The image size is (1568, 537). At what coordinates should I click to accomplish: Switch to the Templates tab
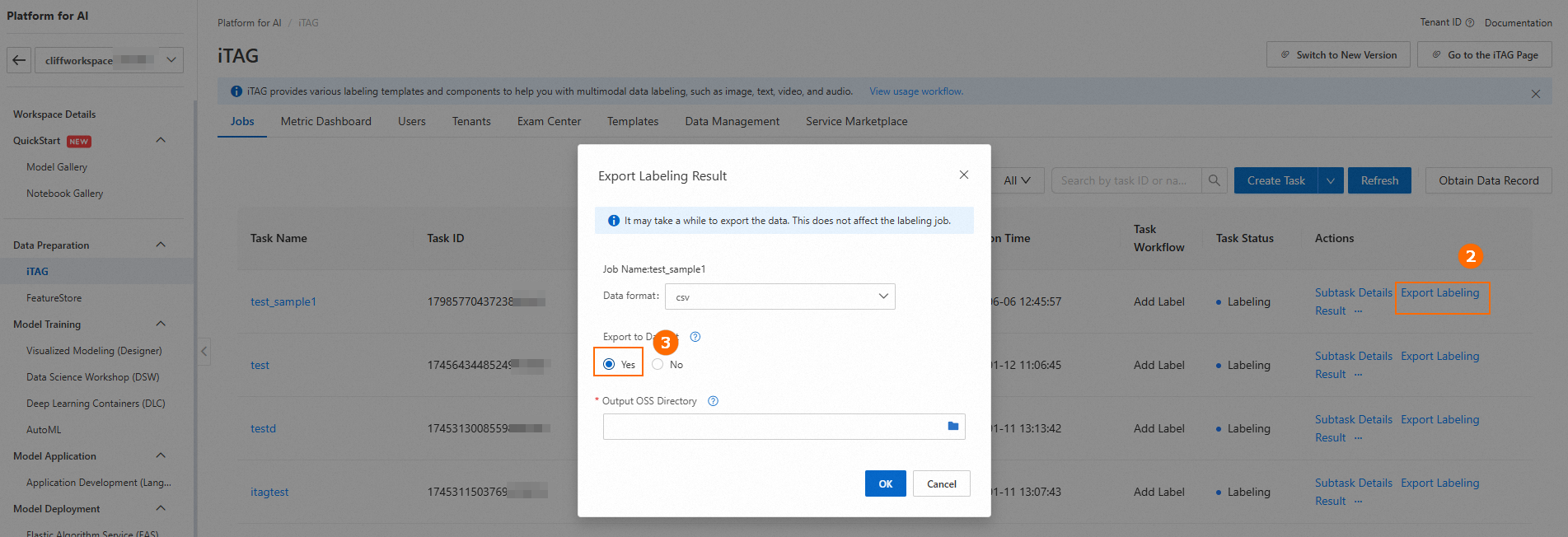pyautogui.click(x=633, y=121)
